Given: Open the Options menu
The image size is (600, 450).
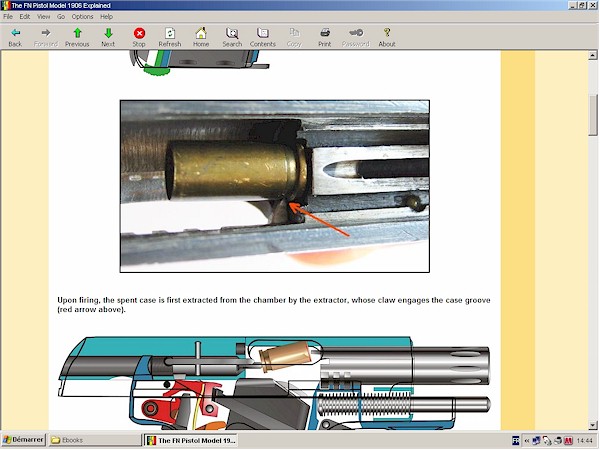Looking at the screenshot, I should coord(82,16).
